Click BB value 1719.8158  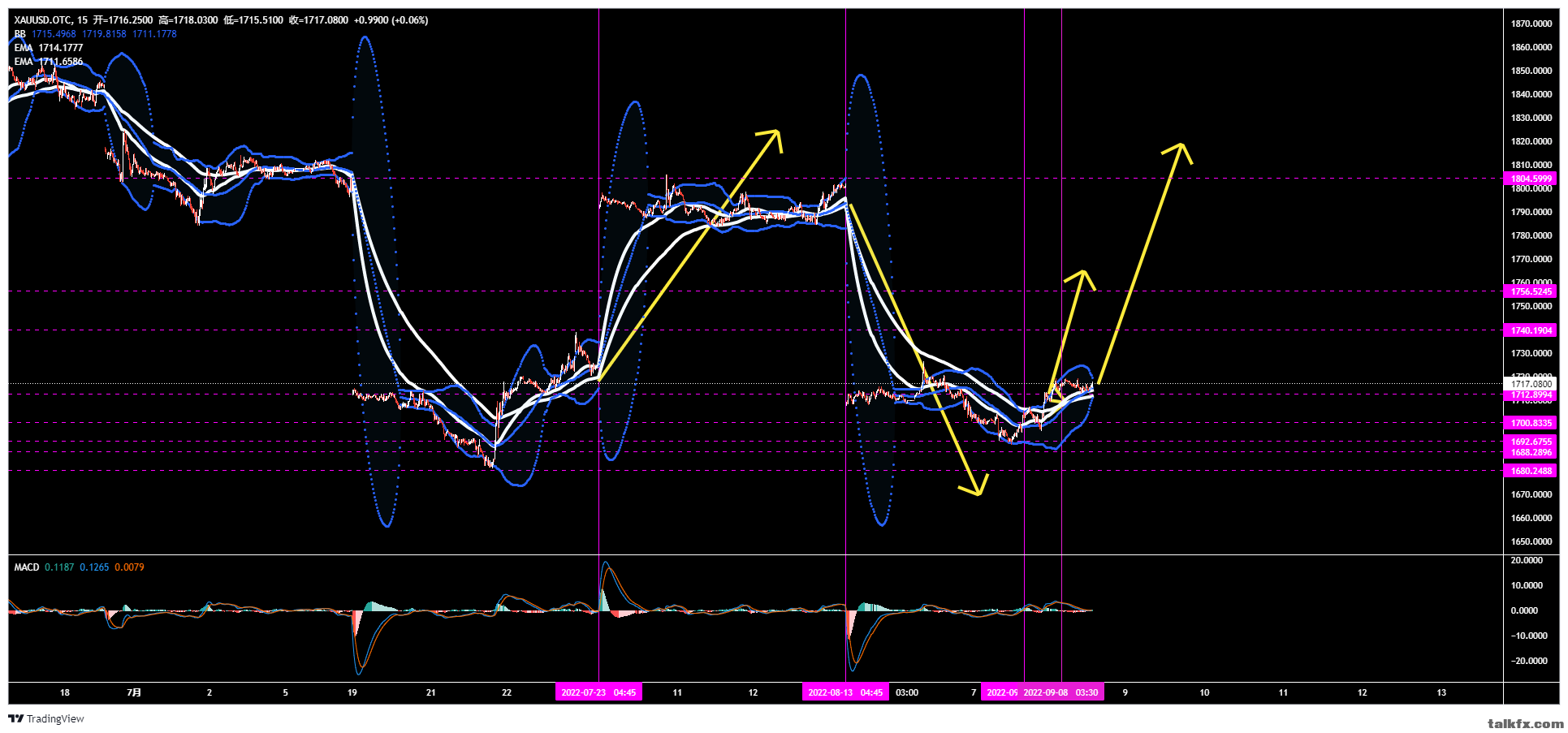104,34
